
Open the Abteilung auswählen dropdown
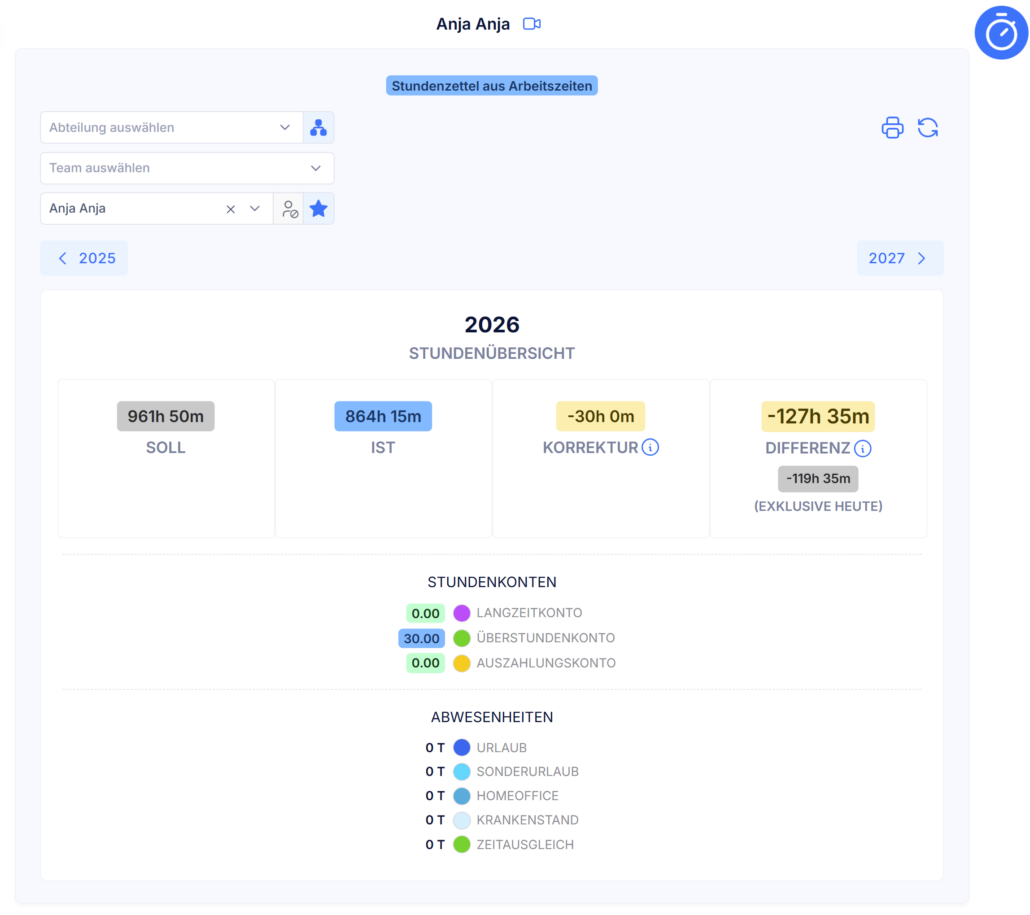click(171, 127)
